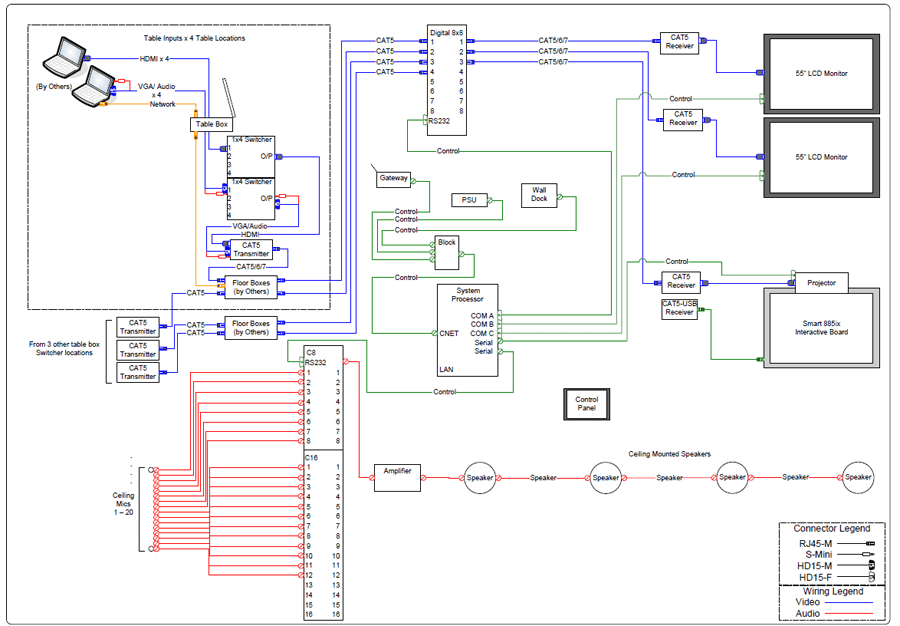Viewport: 900px width, 626px height.
Task: Click the Control Panel shape
Action: tap(586, 404)
